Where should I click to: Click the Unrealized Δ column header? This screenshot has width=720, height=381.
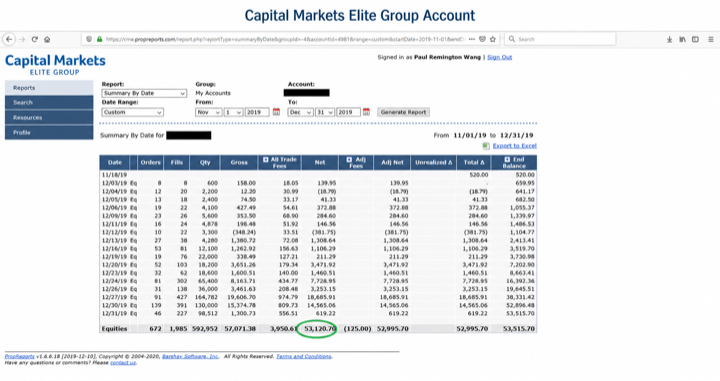click(x=433, y=162)
